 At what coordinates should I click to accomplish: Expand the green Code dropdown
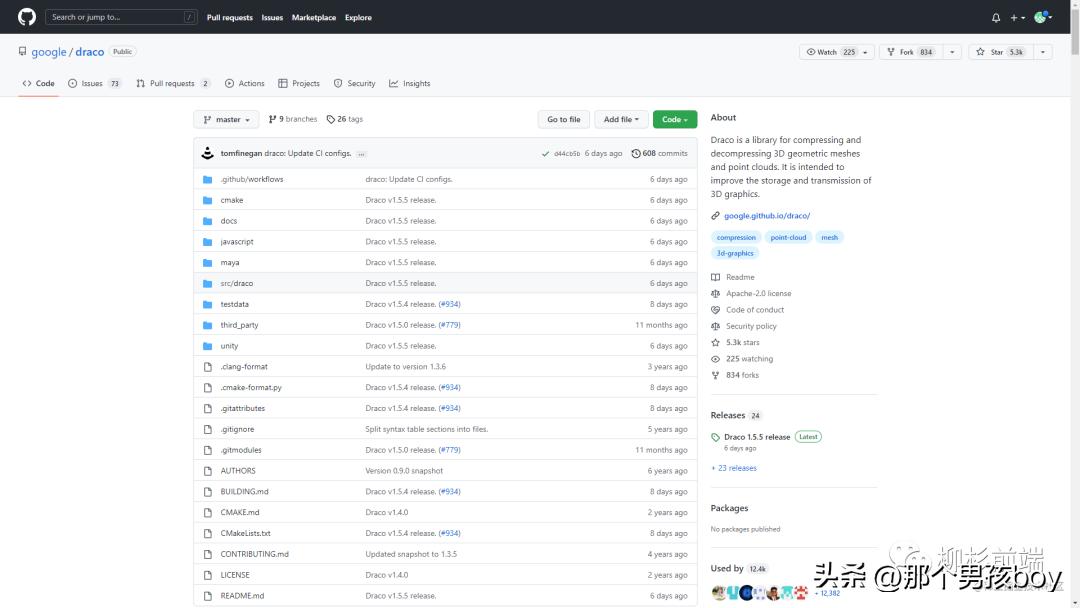674,119
